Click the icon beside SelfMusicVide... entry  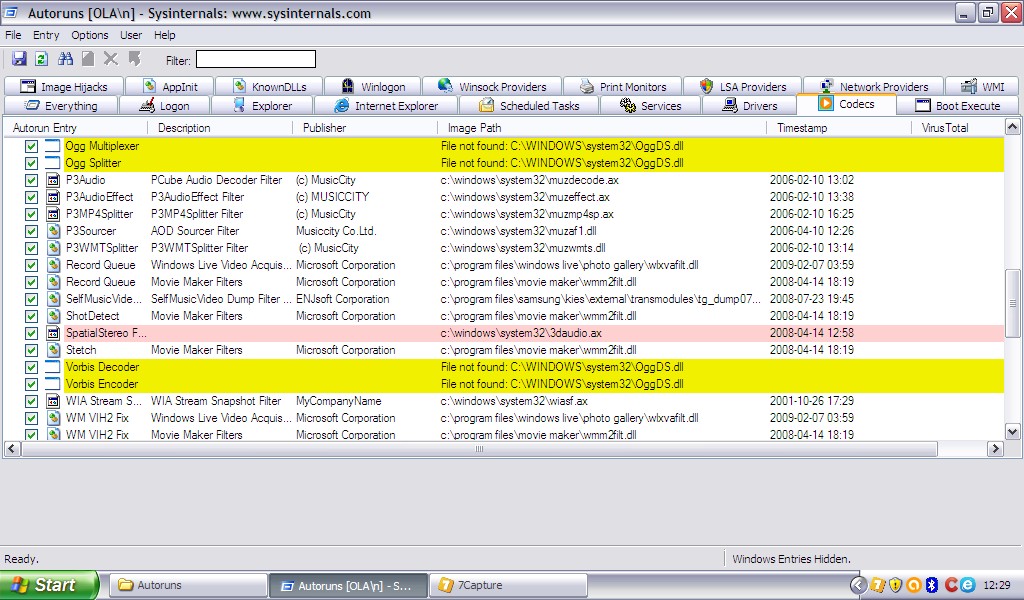[x=54, y=299]
